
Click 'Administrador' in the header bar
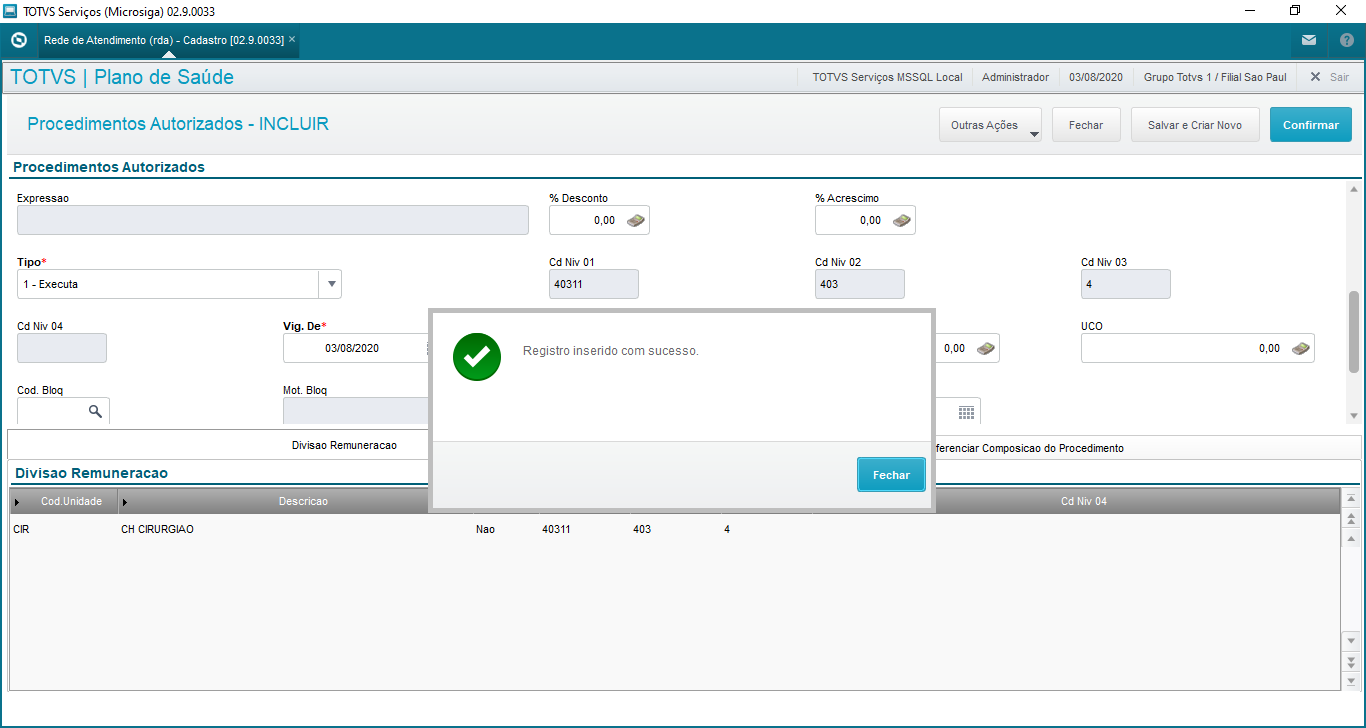click(x=1016, y=77)
